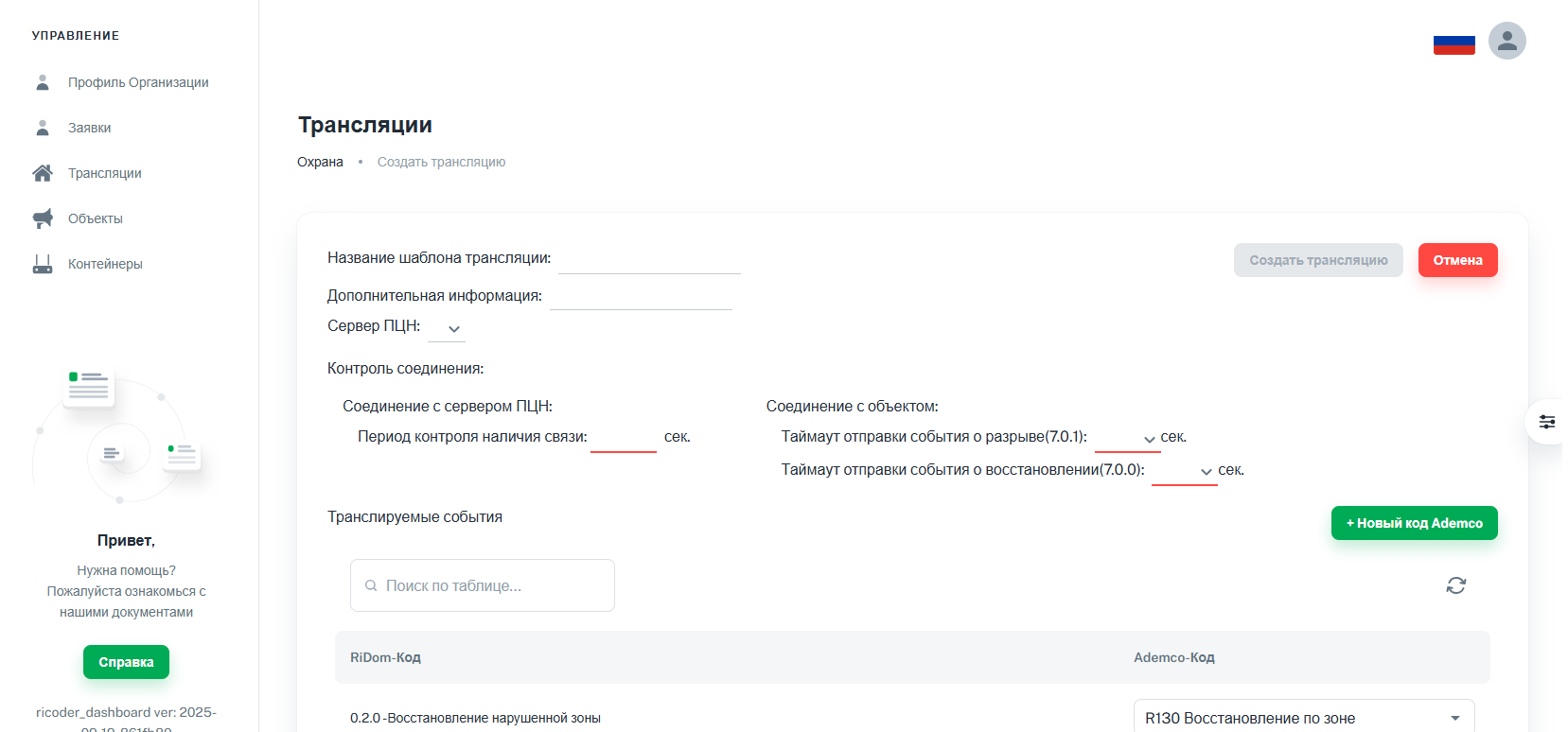Open the disconnect event timeout (7.0.1) dropdown

(x=1128, y=439)
